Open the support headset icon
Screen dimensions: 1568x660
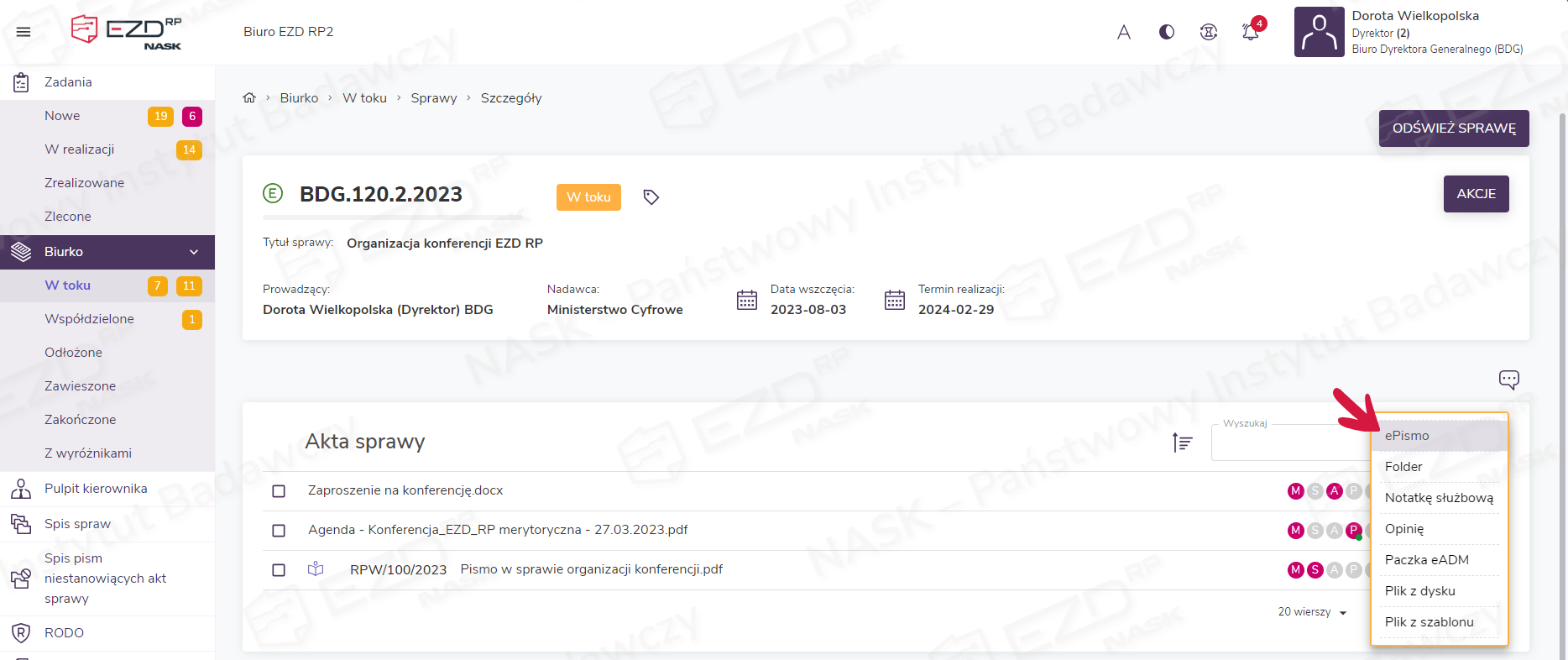point(1208,32)
